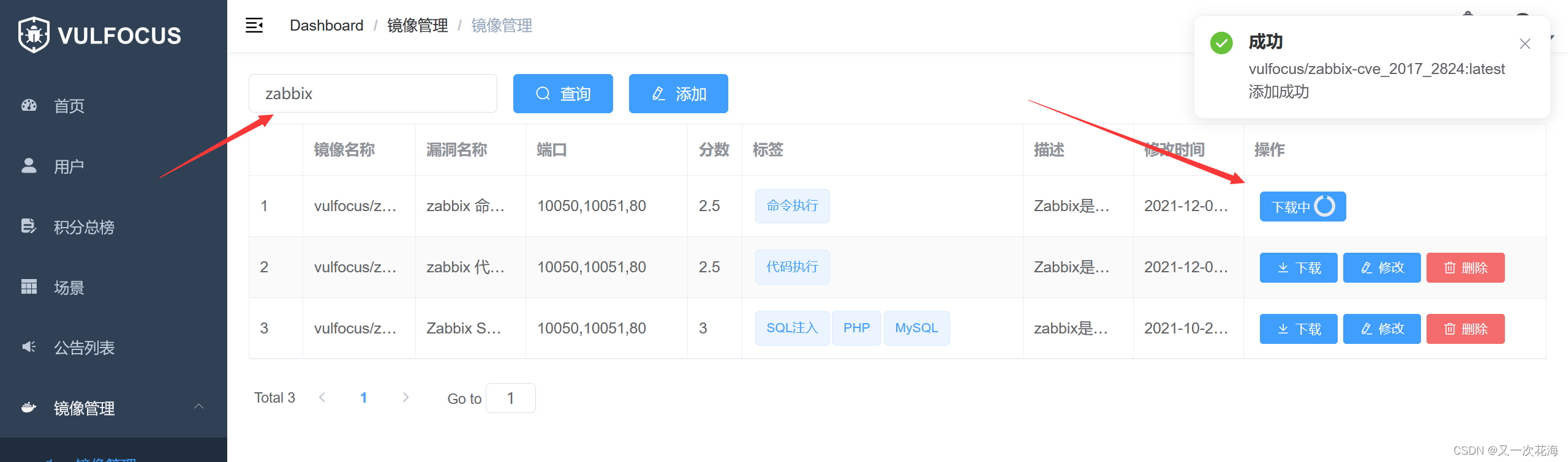This screenshot has height=462, width=1568.
Task: Click 分数 column header
Action: 714,150
